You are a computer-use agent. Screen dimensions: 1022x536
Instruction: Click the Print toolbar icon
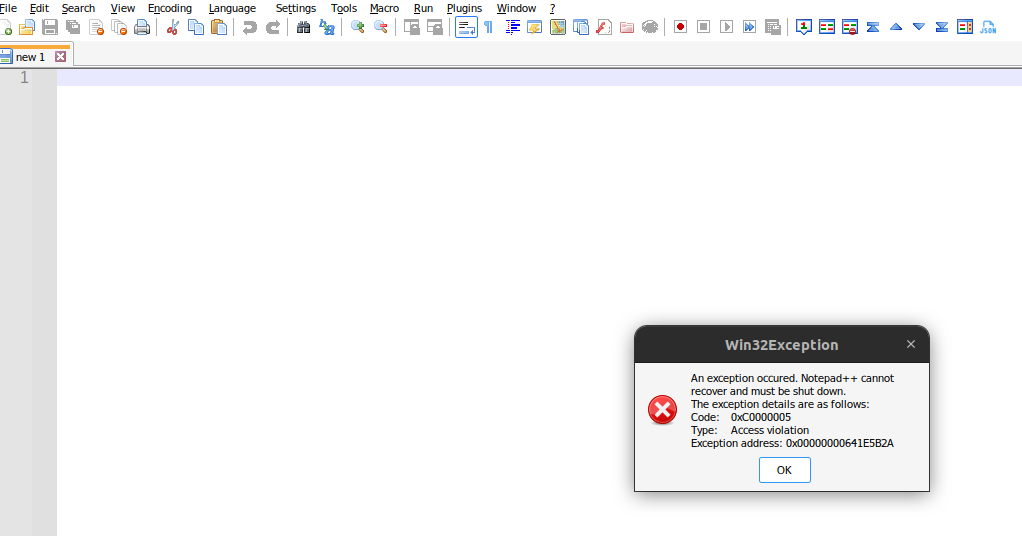point(142,27)
